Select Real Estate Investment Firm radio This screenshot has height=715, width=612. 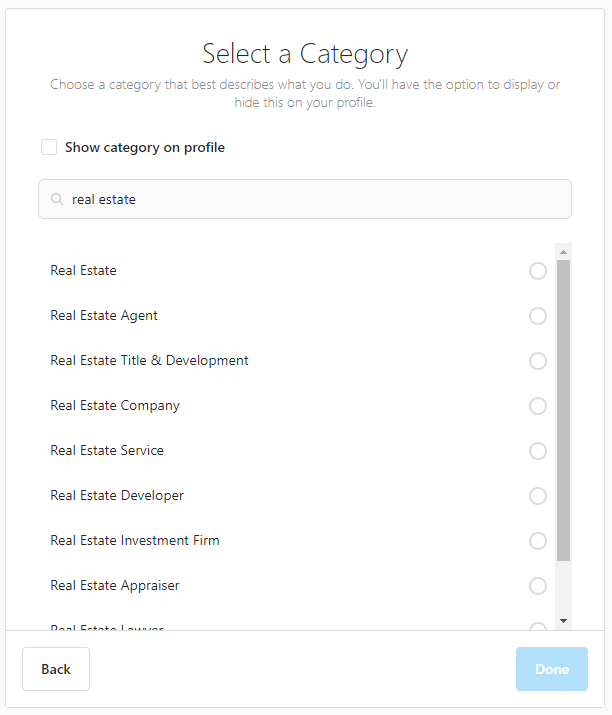point(538,541)
